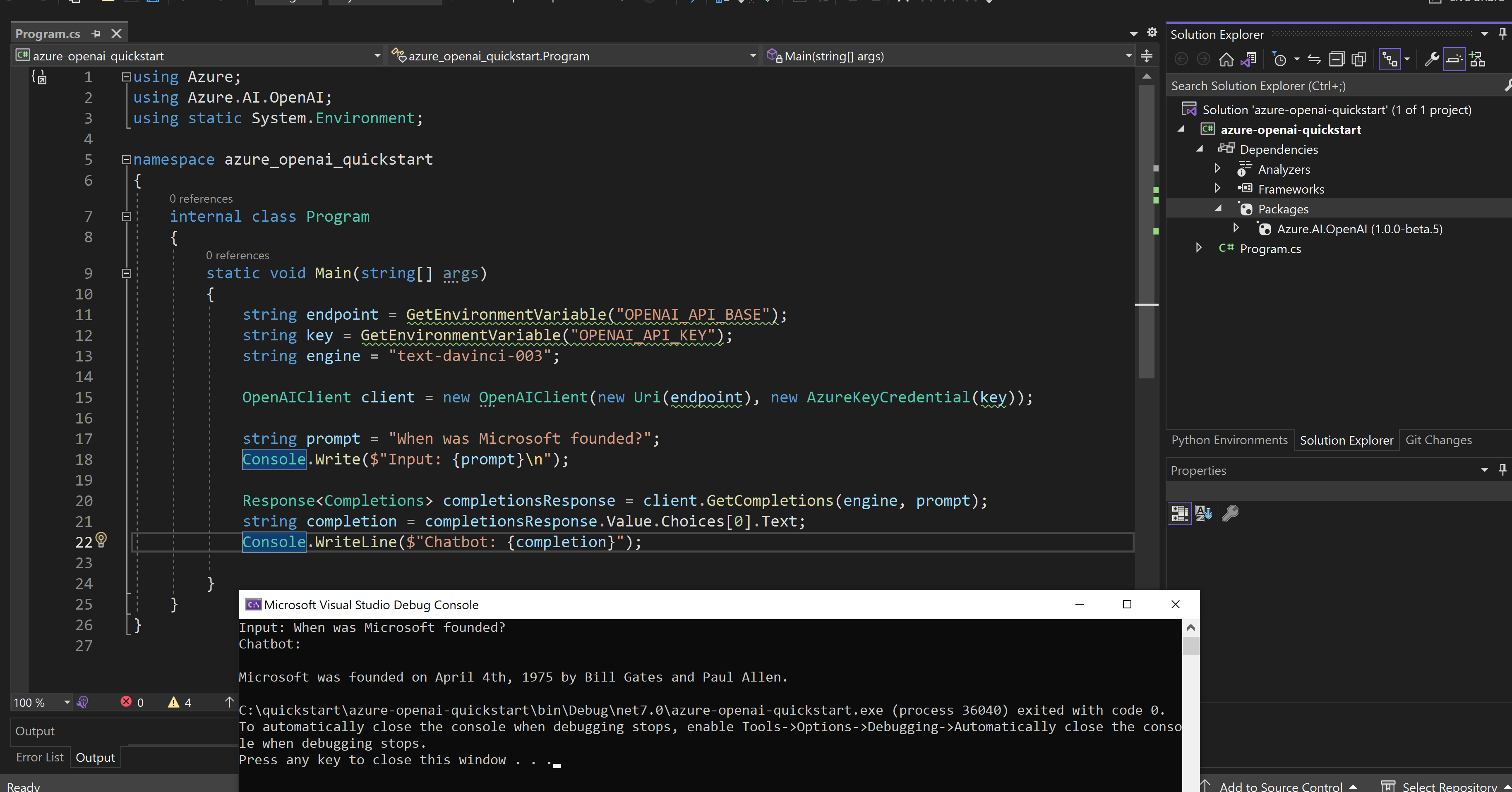The height and width of the screenshot is (792, 1512).
Task: Collapse the Main method with its outline box
Action: click(x=126, y=273)
